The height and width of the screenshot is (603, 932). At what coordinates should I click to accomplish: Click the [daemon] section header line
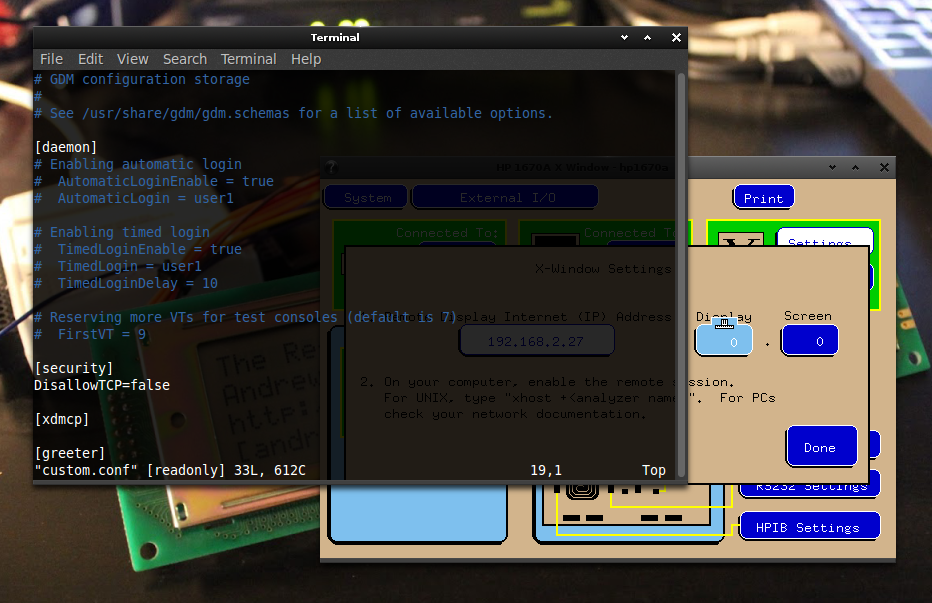click(65, 147)
